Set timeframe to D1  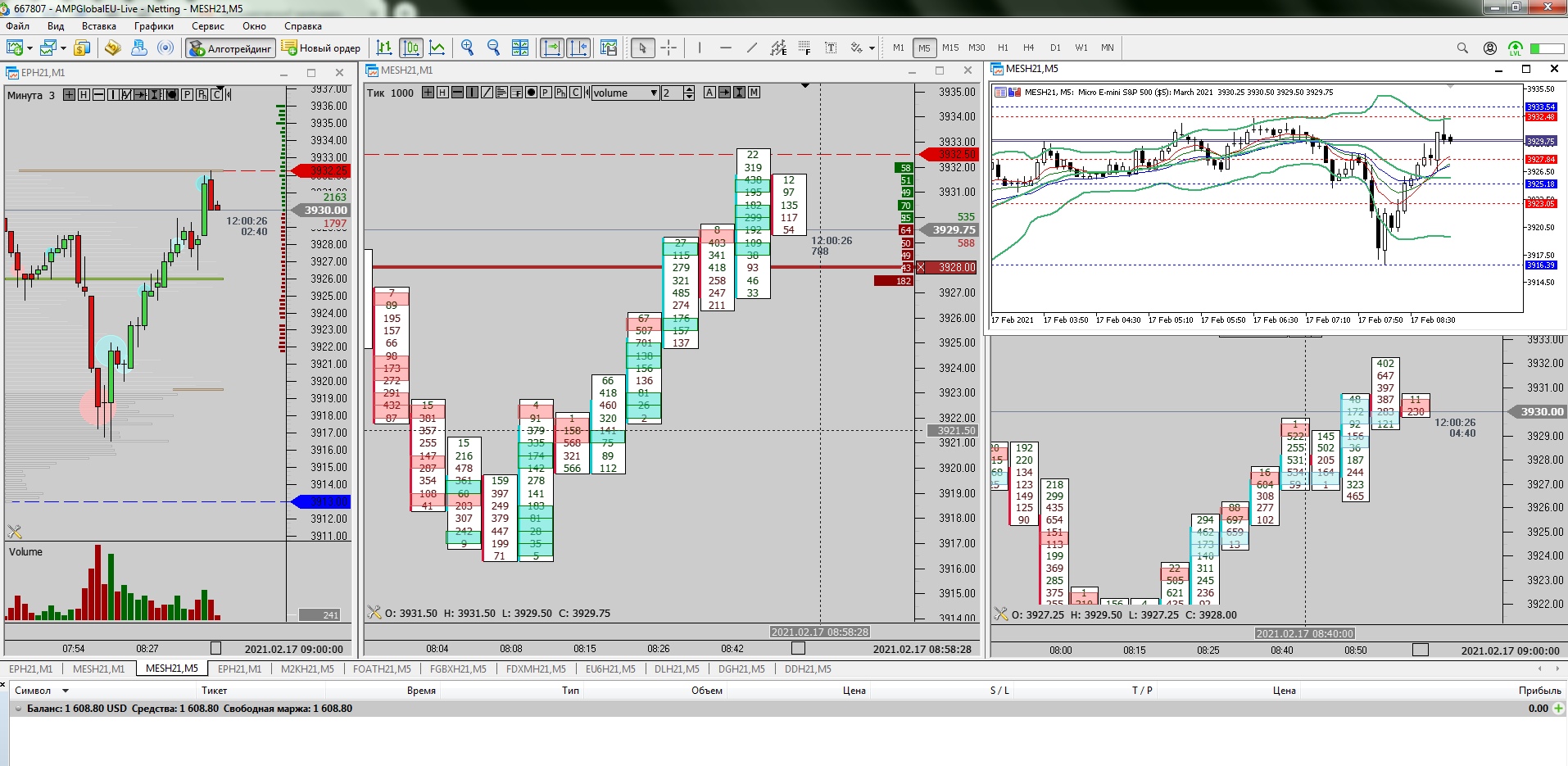point(1055,48)
